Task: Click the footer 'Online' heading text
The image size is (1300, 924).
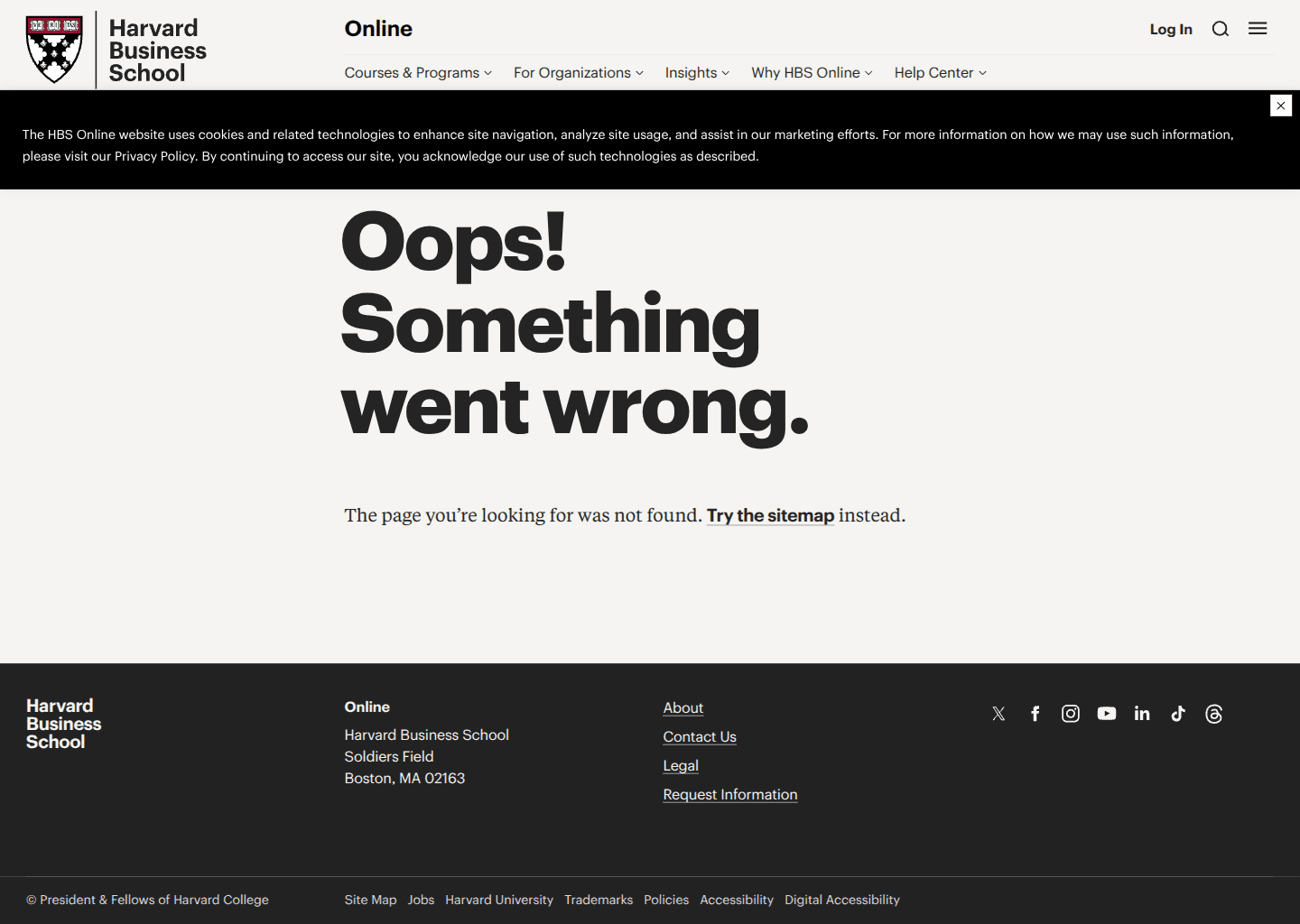Action: point(367,707)
